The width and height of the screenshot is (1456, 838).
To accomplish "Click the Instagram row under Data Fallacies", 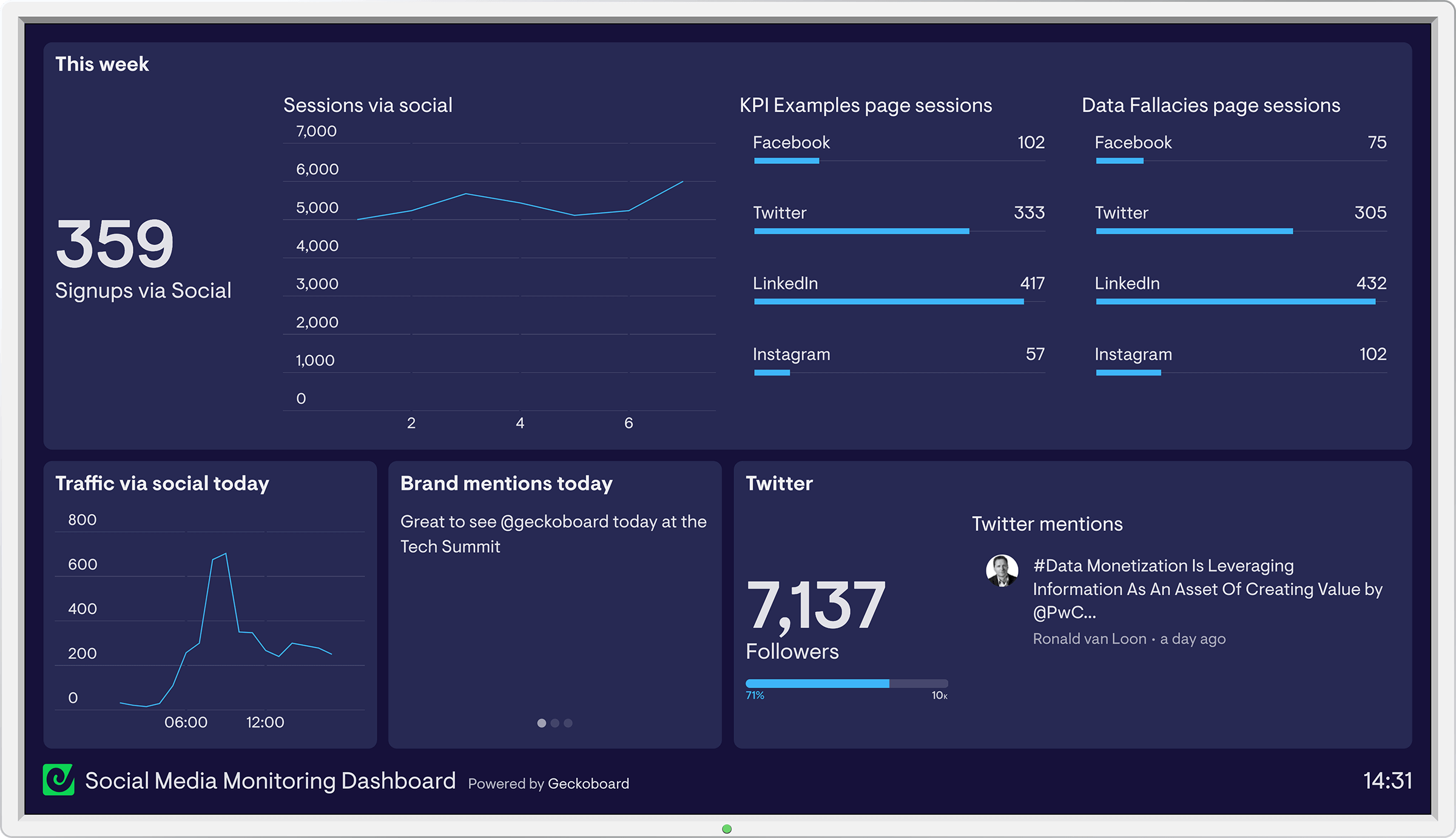I will (x=1241, y=360).
